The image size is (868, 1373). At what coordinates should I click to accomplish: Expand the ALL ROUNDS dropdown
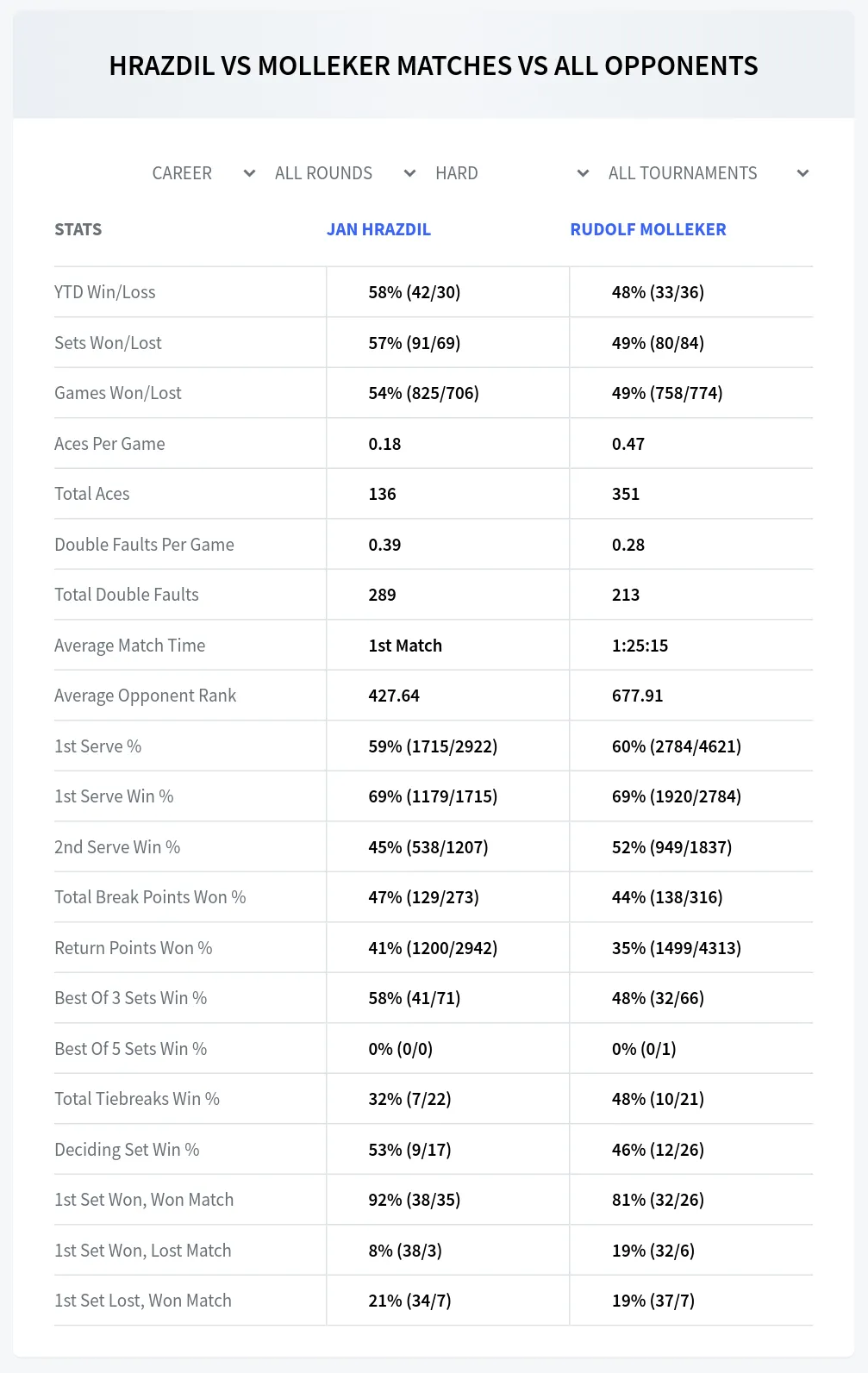coord(345,173)
